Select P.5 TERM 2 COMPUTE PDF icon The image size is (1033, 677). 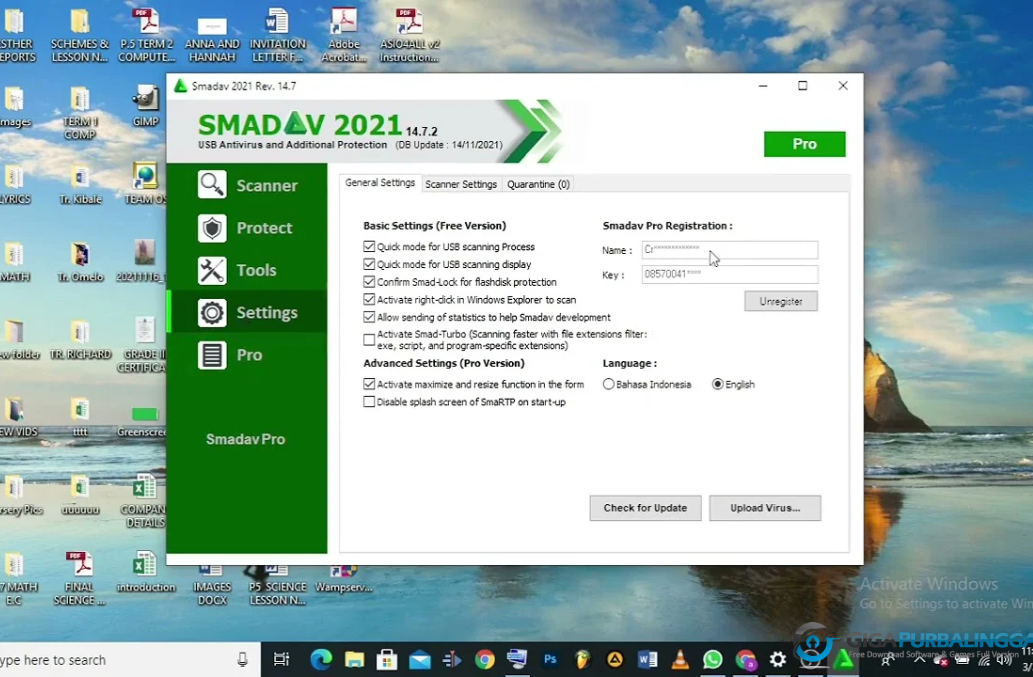coord(146,34)
